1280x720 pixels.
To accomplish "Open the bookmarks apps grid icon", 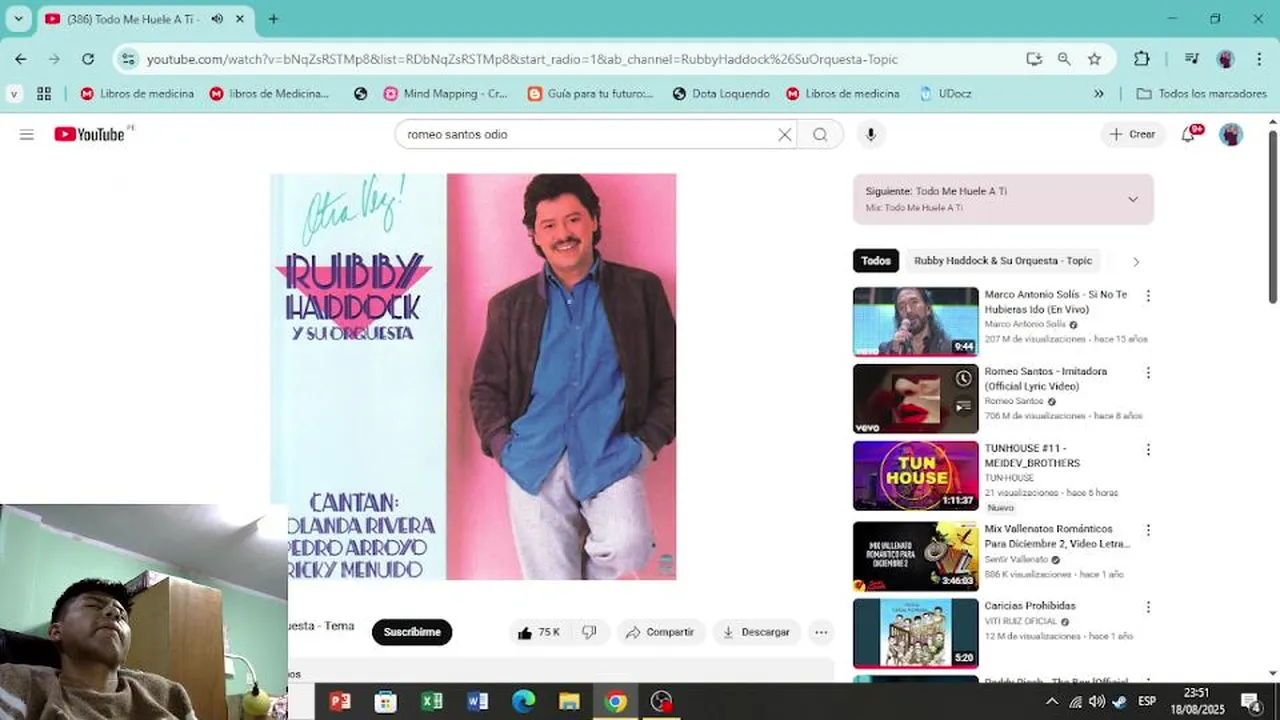I will coord(44,93).
